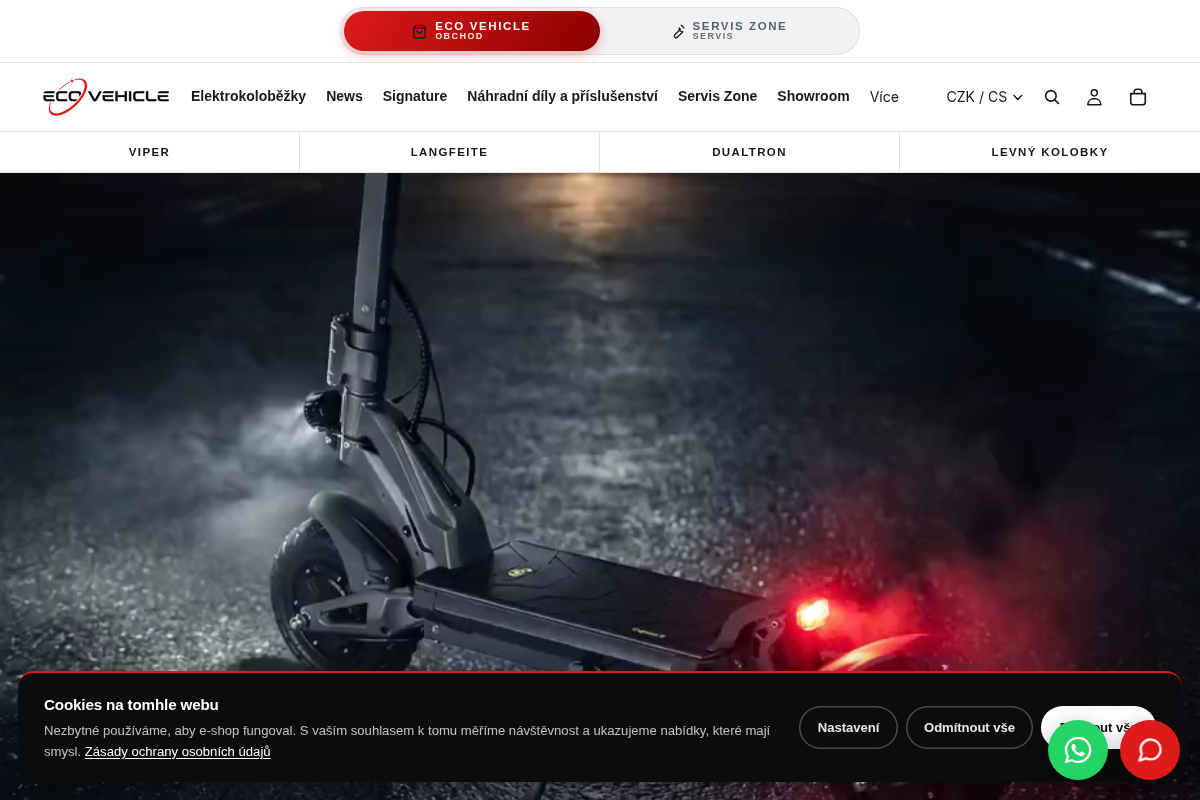Open the red live chat bubble

(x=1150, y=750)
